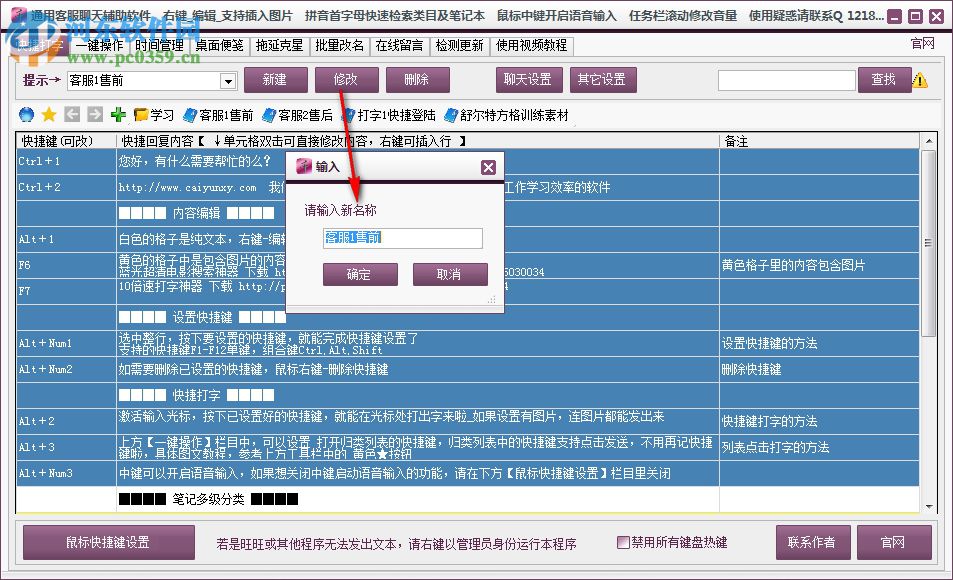
Task: Click the 取消 button in the input dialog
Action: point(450,274)
